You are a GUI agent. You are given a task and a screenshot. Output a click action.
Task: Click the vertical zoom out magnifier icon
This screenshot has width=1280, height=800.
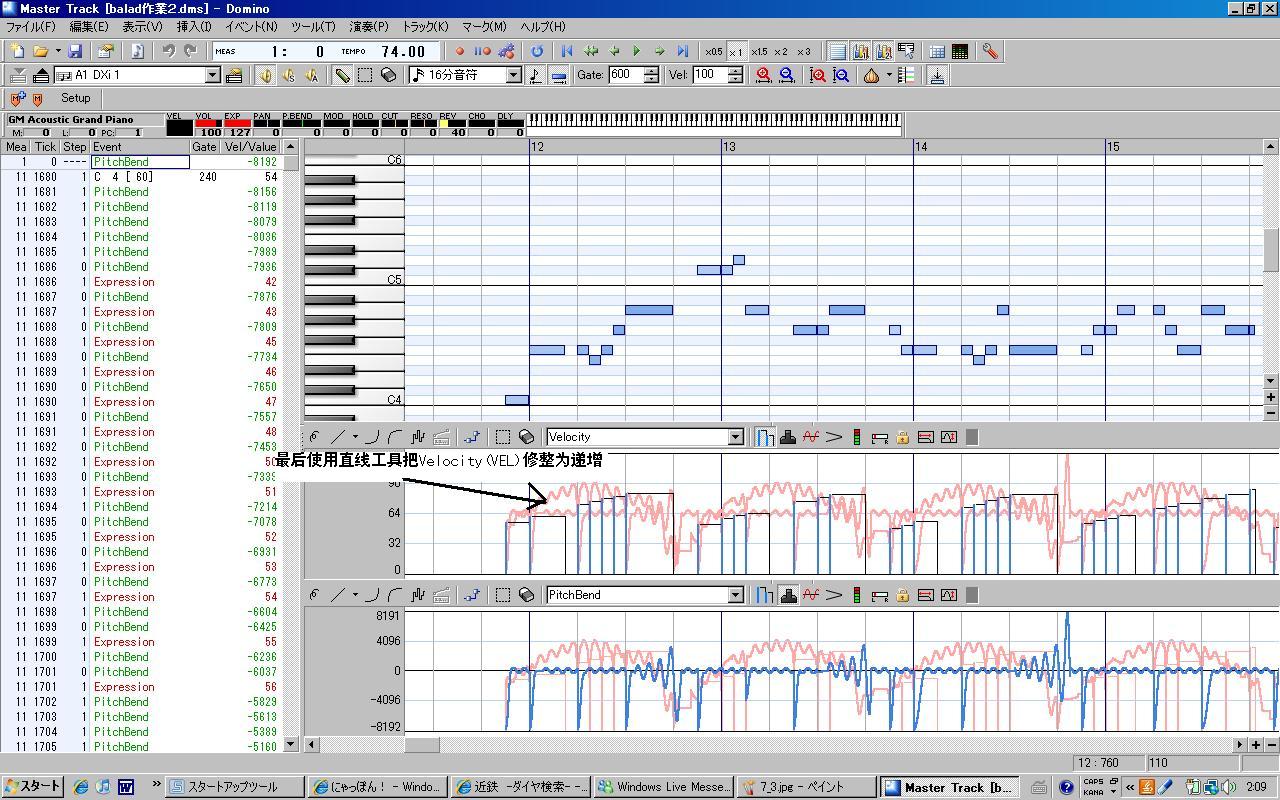[x=841, y=75]
